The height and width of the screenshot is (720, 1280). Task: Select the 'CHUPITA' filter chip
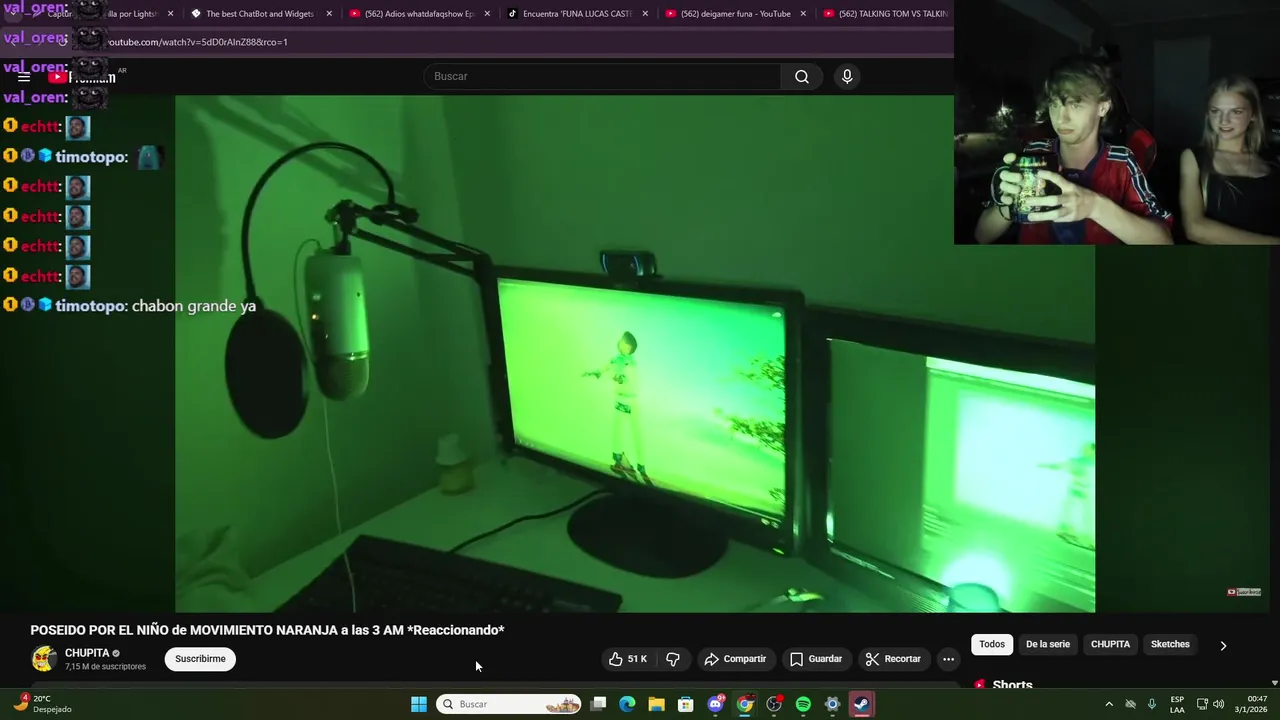coord(1110,644)
